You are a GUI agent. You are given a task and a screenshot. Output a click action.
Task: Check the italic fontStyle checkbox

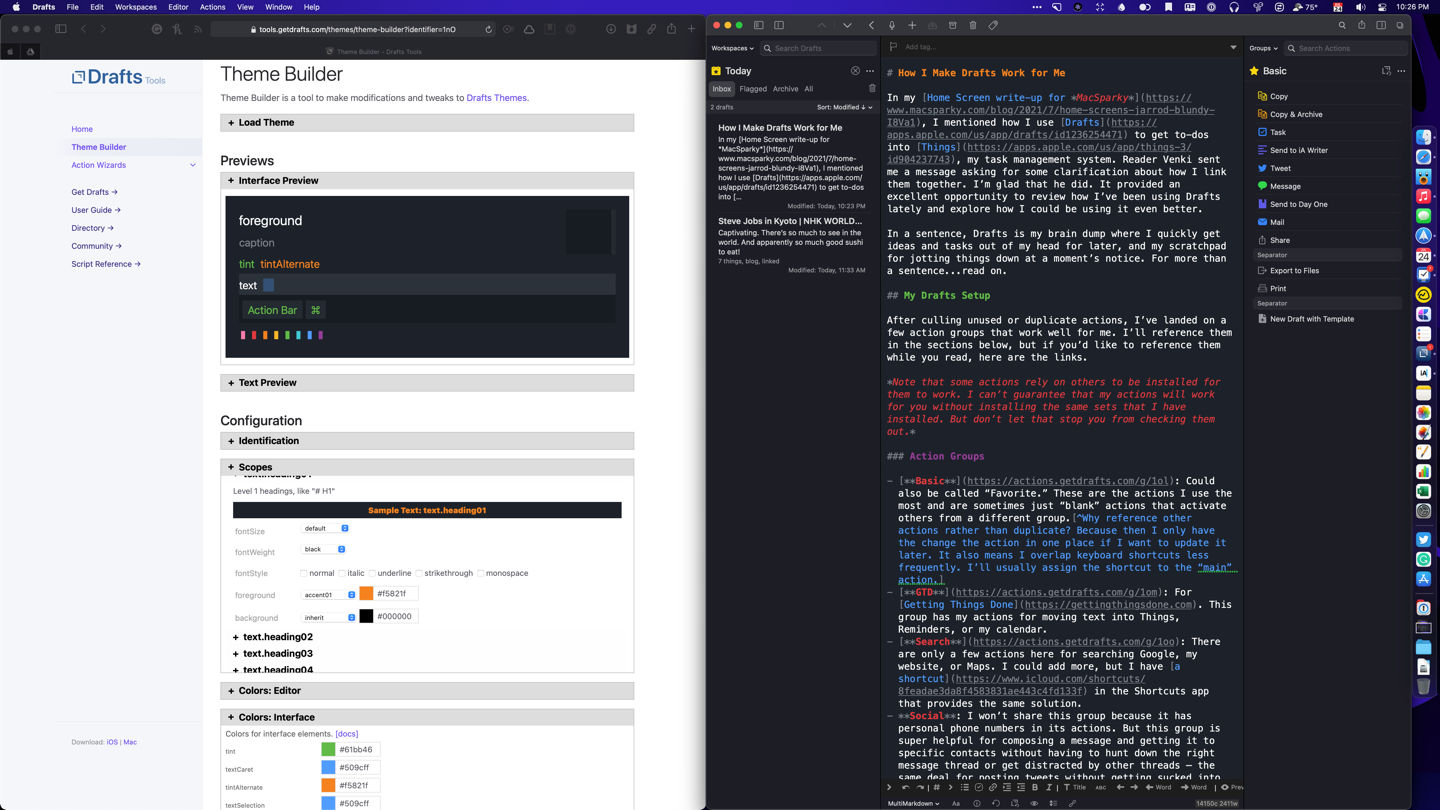coord(342,573)
